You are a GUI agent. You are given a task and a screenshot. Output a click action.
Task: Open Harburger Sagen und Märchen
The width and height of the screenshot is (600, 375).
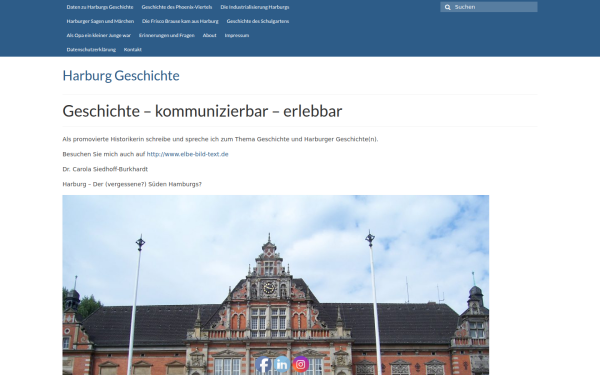pos(100,21)
